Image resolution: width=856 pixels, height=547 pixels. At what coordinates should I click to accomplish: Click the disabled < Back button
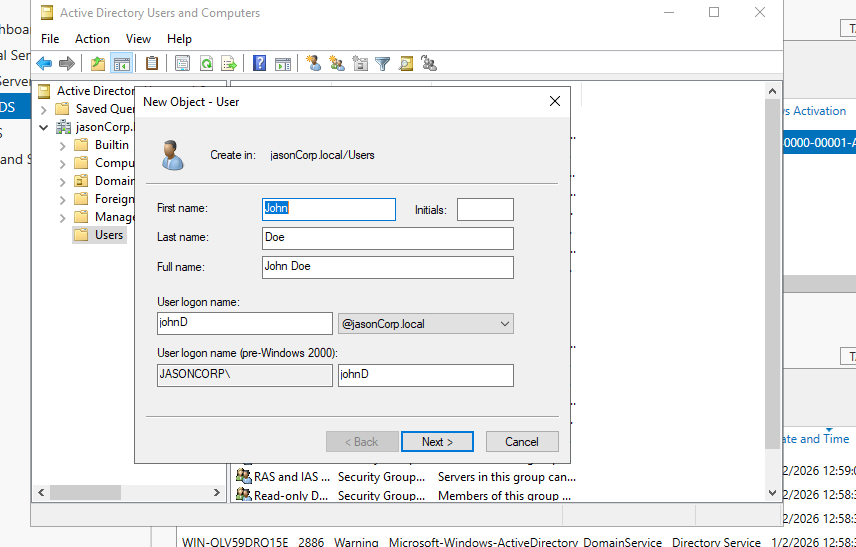coord(361,442)
